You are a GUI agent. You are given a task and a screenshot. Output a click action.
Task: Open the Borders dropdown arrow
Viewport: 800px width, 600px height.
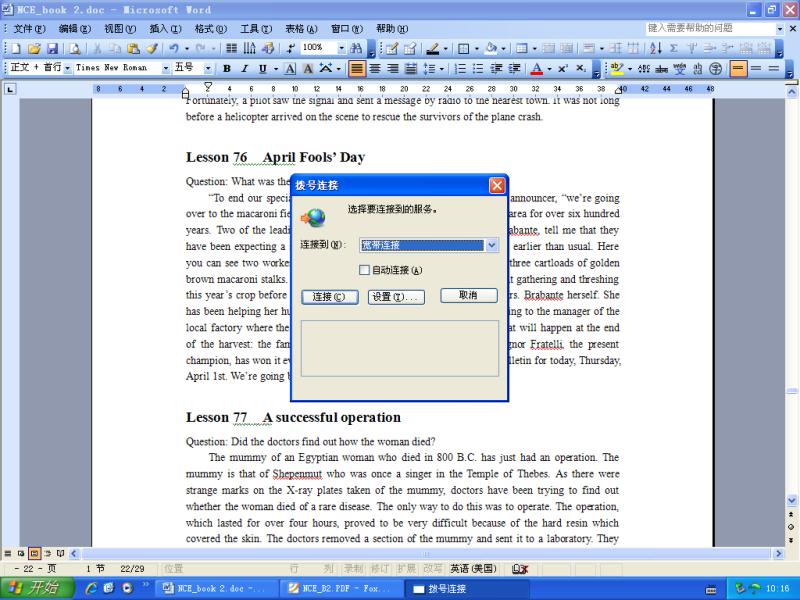click(x=477, y=48)
